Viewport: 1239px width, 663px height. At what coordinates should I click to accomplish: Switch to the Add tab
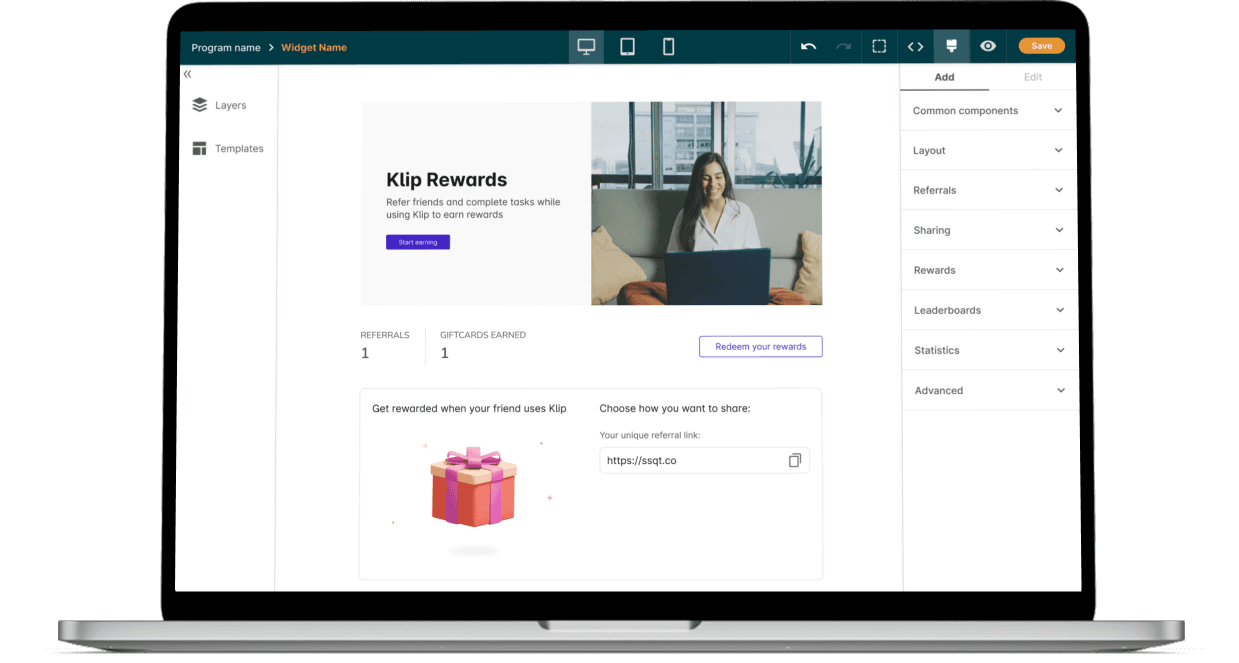click(x=944, y=77)
